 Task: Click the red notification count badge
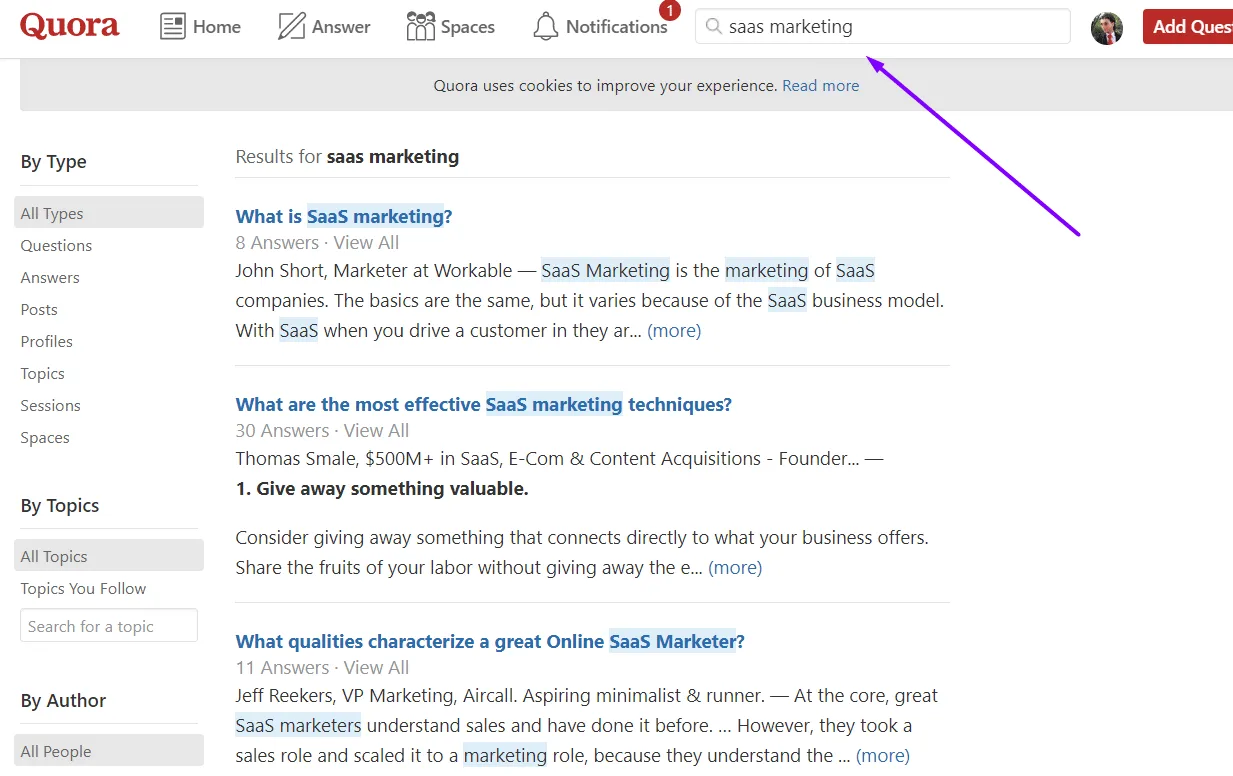(670, 11)
